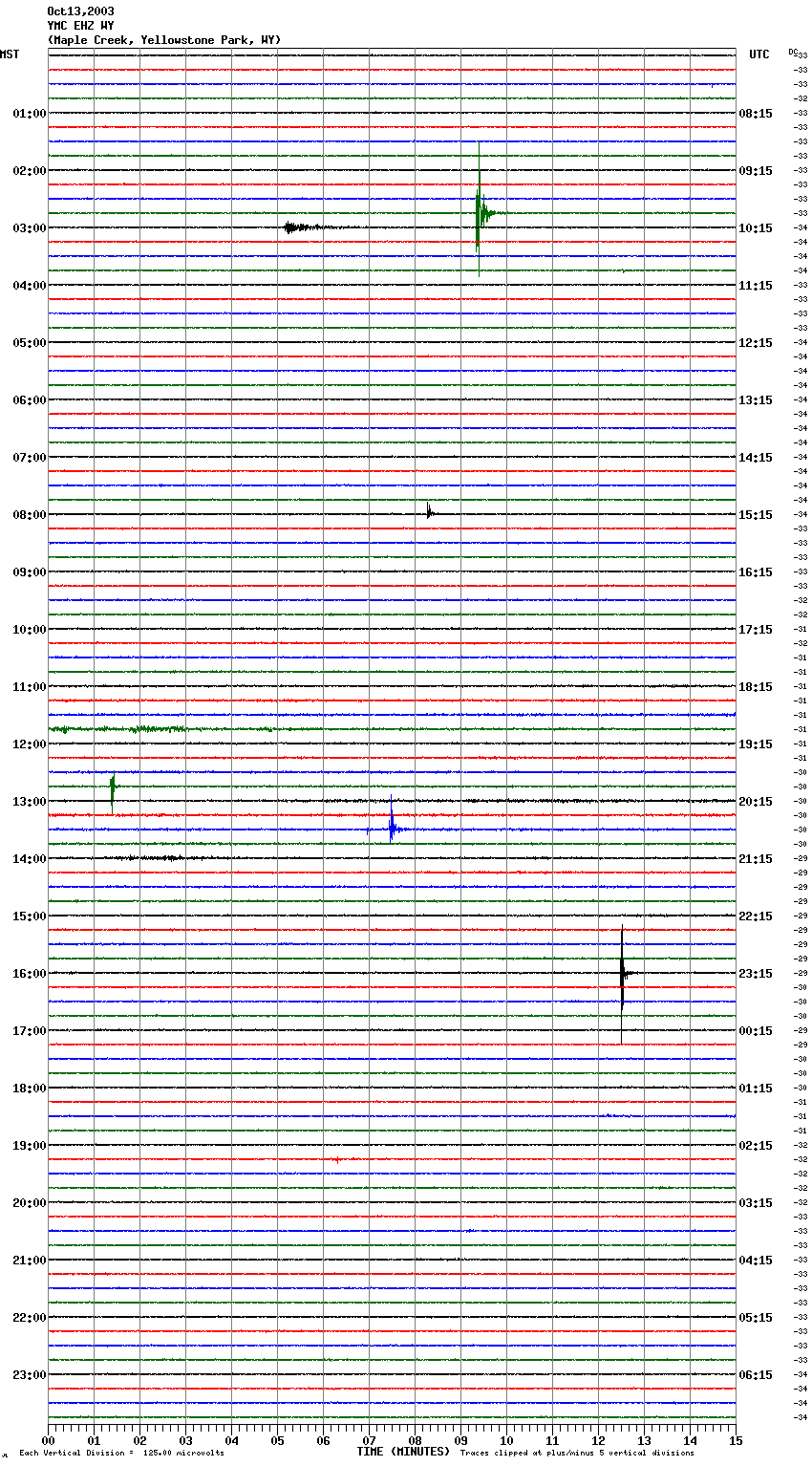Select the 10:00 MST row label
Screen dimensions: 812x1466
30,630
